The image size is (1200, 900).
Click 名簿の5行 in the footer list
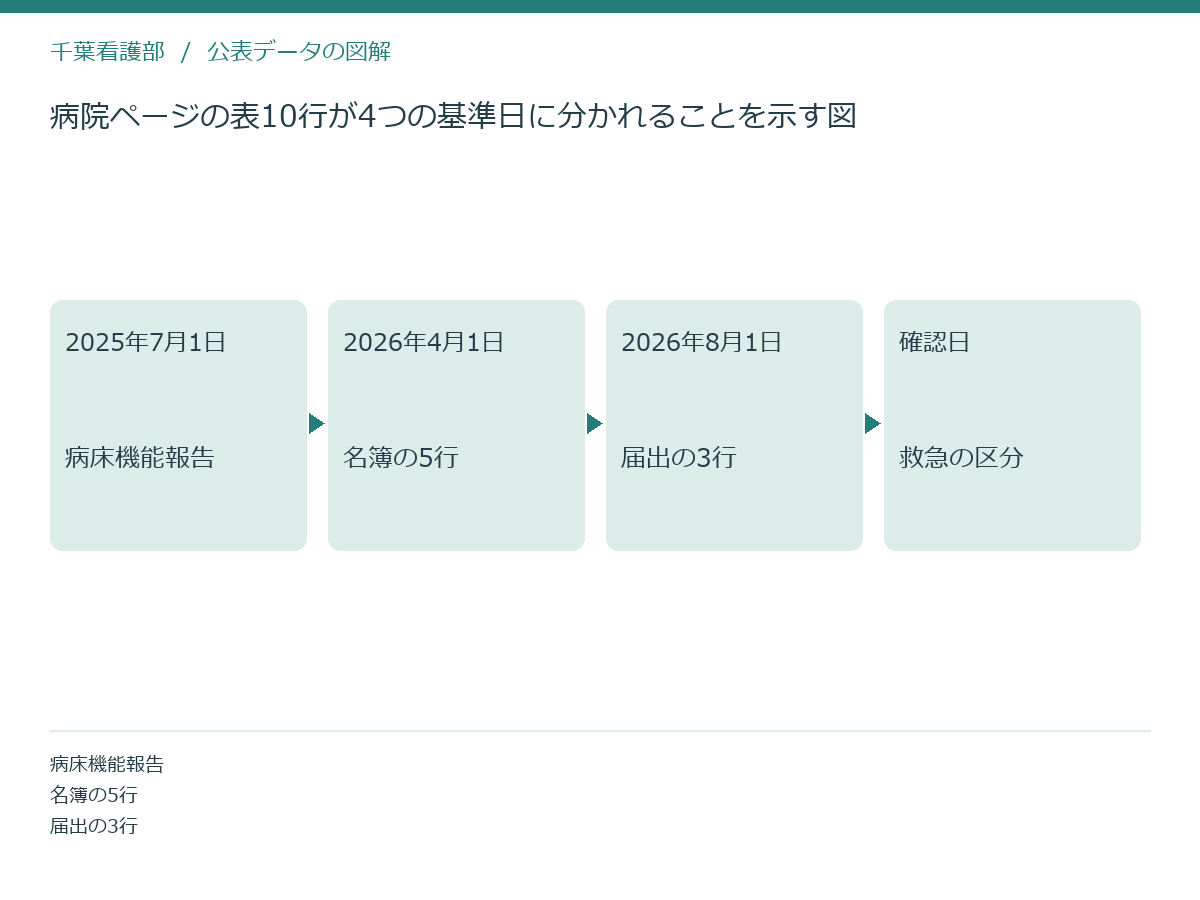point(94,796)
